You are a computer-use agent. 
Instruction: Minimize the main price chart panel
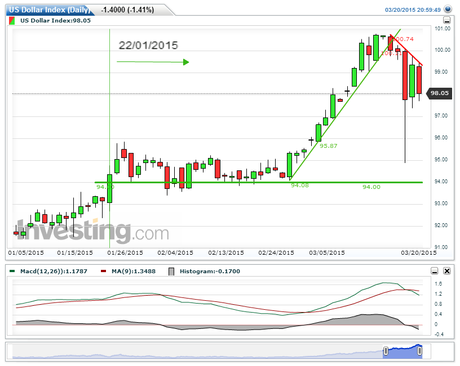click(447, 20)
